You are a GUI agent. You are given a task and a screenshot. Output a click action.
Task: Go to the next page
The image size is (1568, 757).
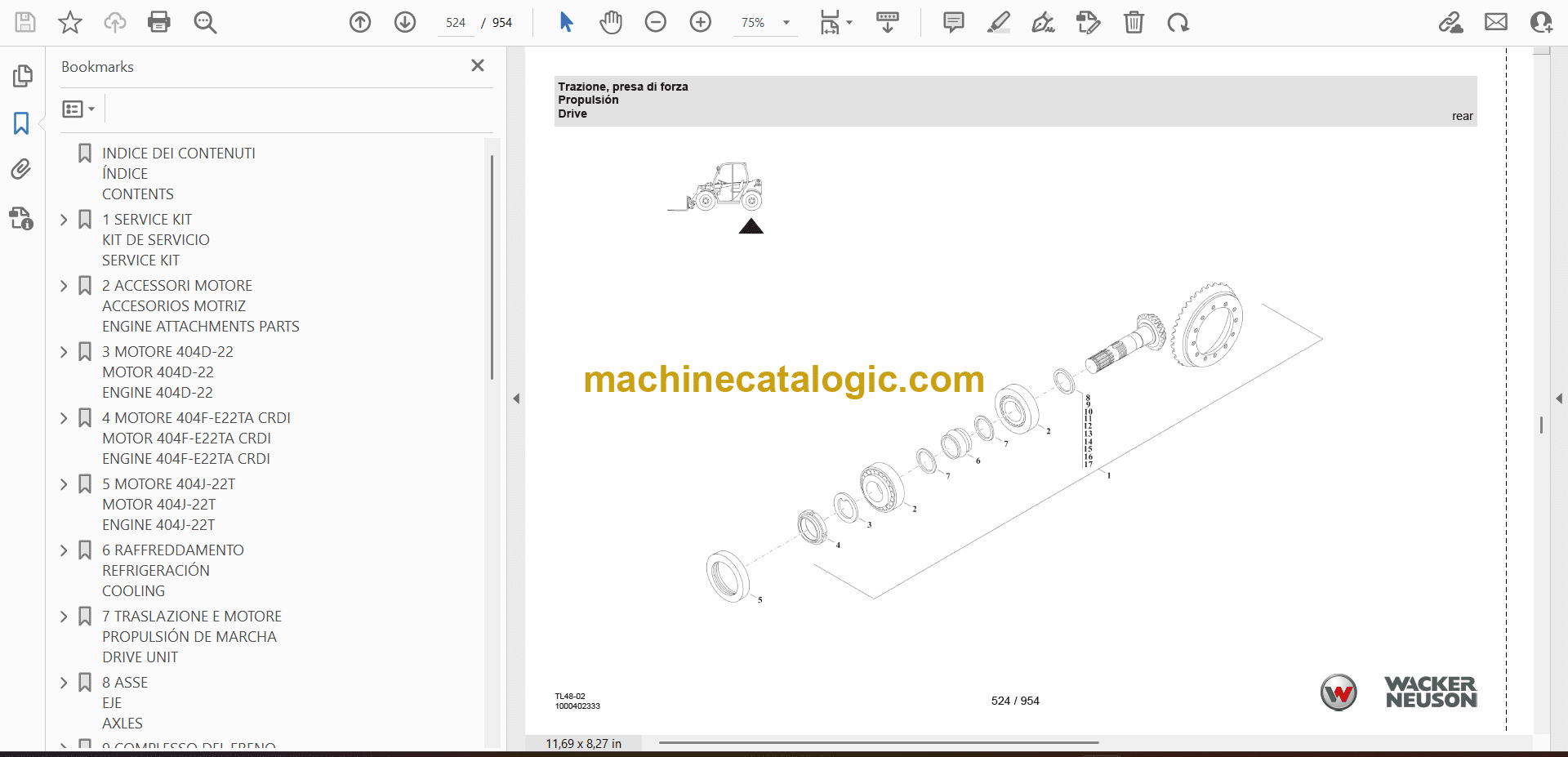tap(405, 22)
